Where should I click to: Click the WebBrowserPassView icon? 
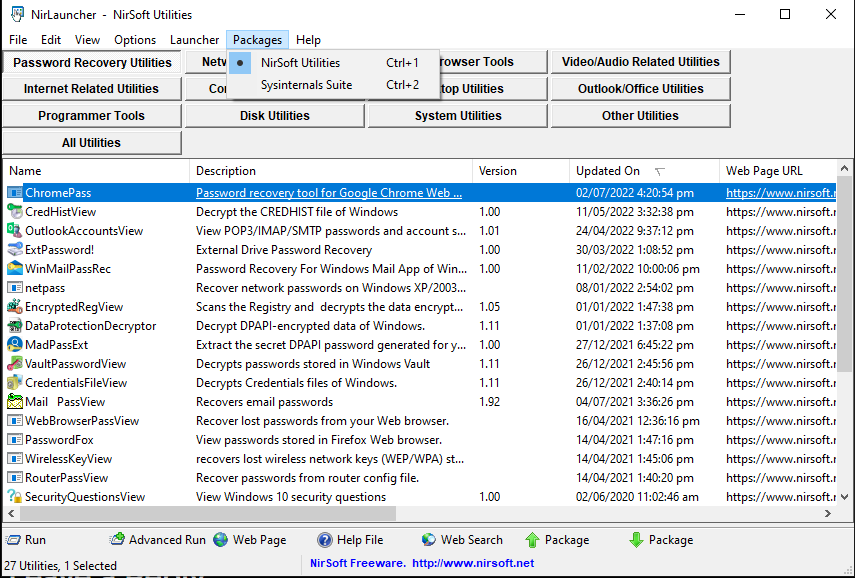pyautogui.click(x=15, y=421)
